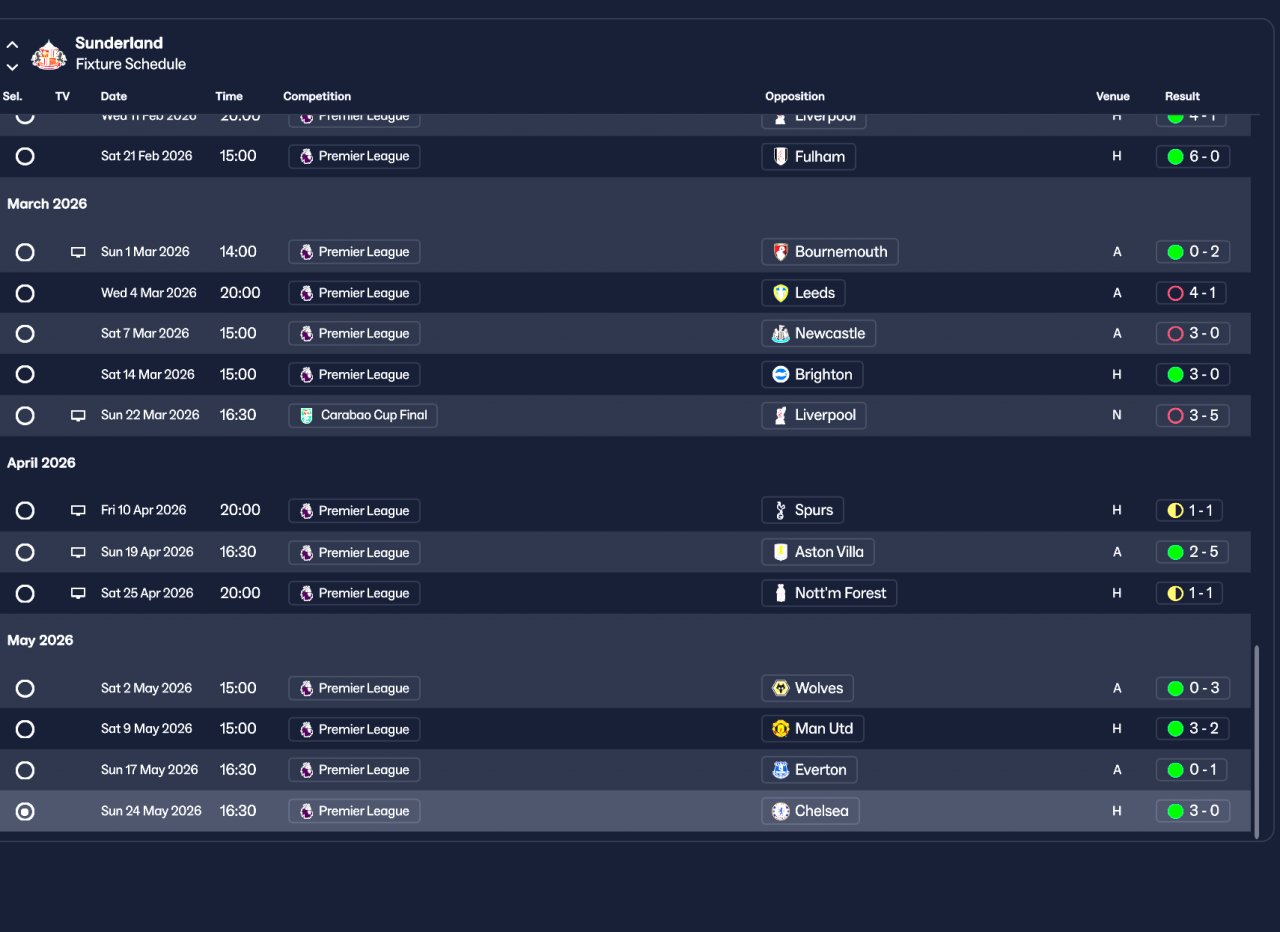Click the Sunderland team name title
This screenshot has width=1280, height=932.
click(x=119, y=43)
